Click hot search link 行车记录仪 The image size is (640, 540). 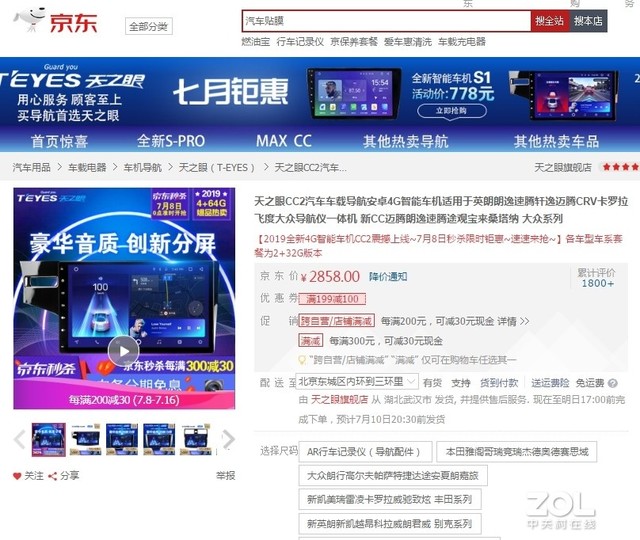pos(300,42)
